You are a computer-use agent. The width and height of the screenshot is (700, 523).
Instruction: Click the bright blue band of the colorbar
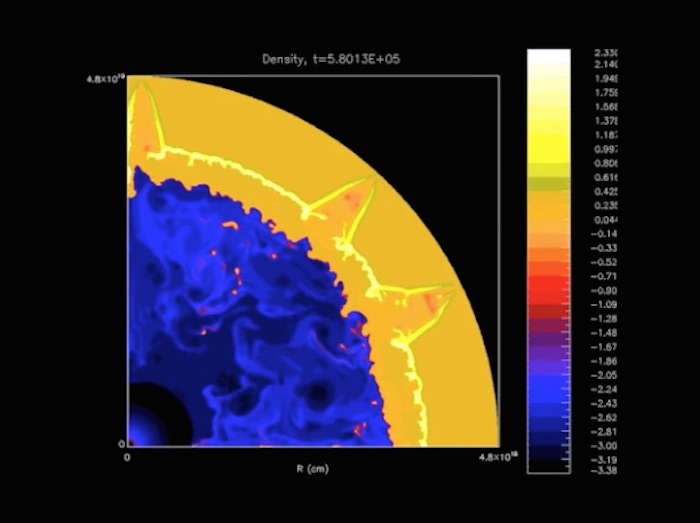548,400
